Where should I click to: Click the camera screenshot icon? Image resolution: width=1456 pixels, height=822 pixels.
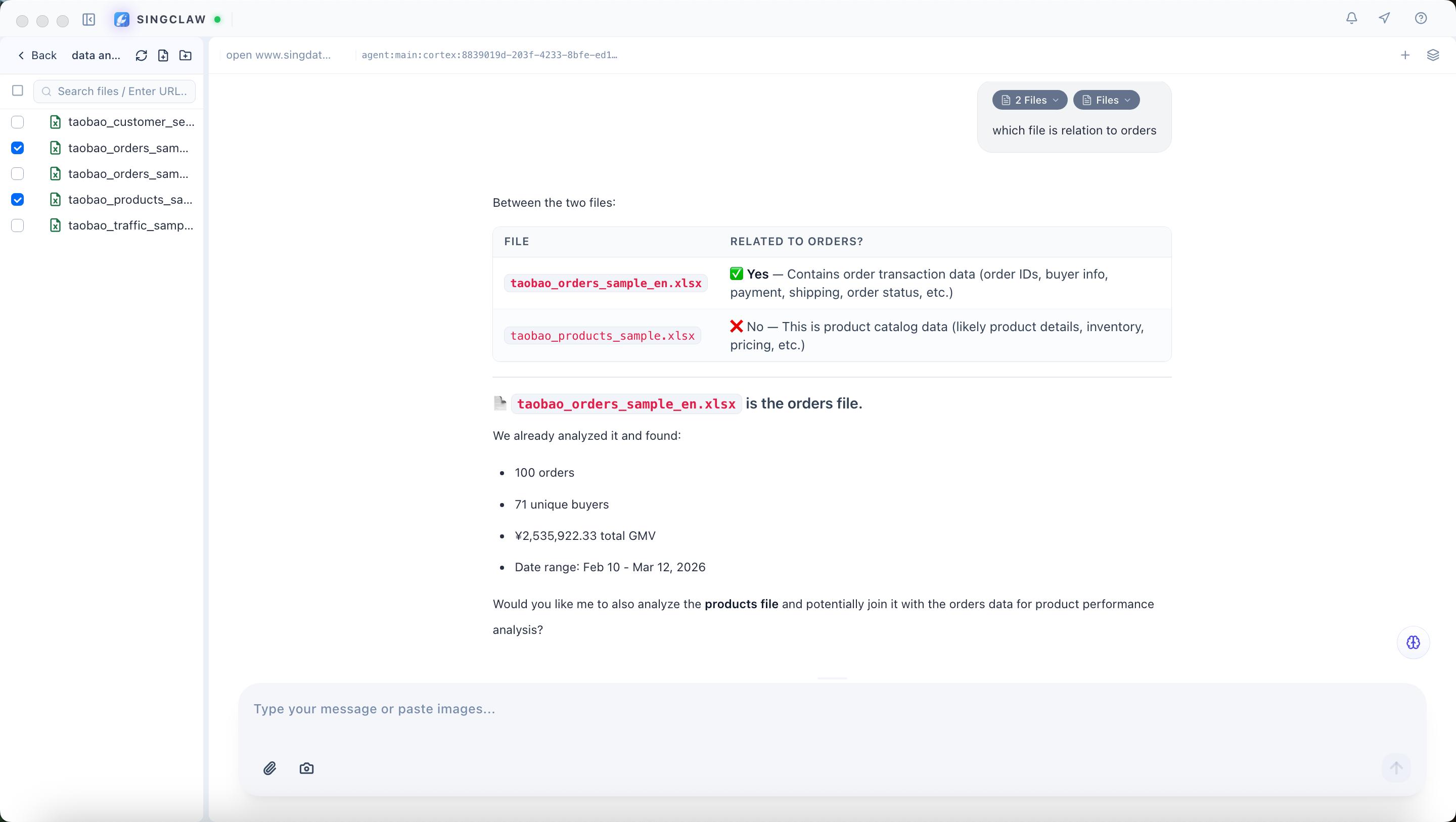click(x=306, y=768)
